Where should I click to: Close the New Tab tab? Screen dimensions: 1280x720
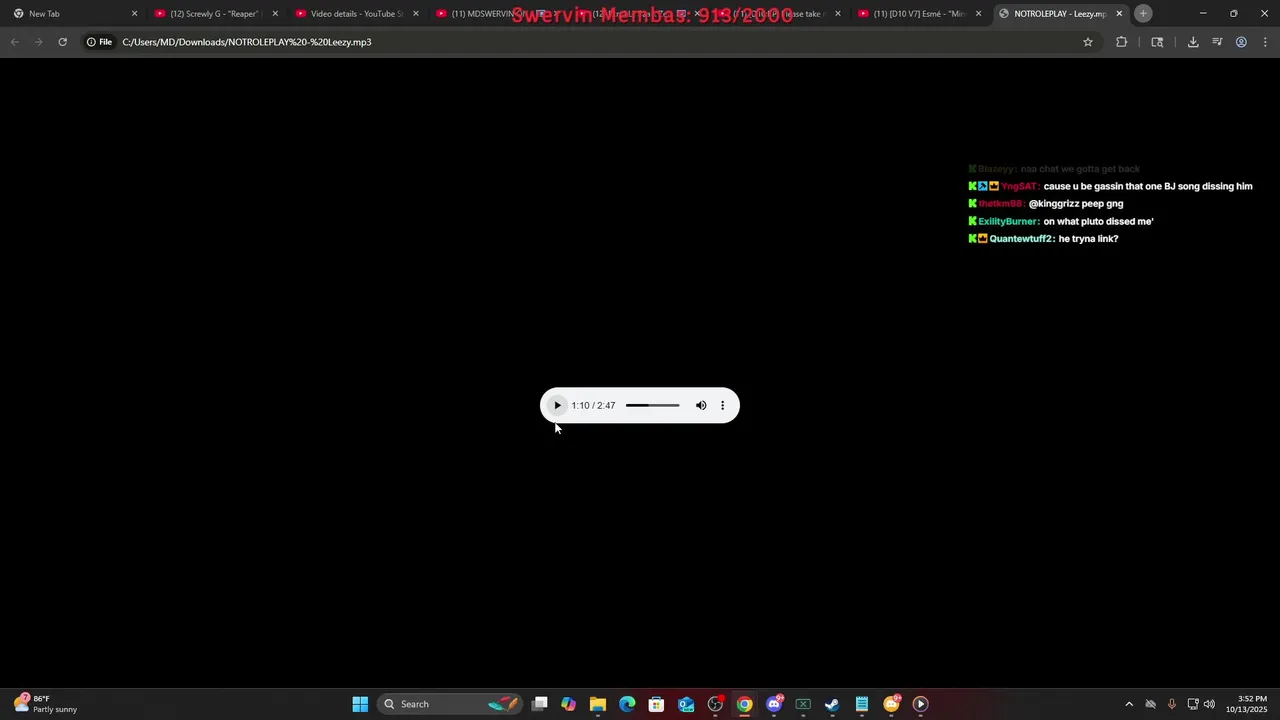coord(134,14)
